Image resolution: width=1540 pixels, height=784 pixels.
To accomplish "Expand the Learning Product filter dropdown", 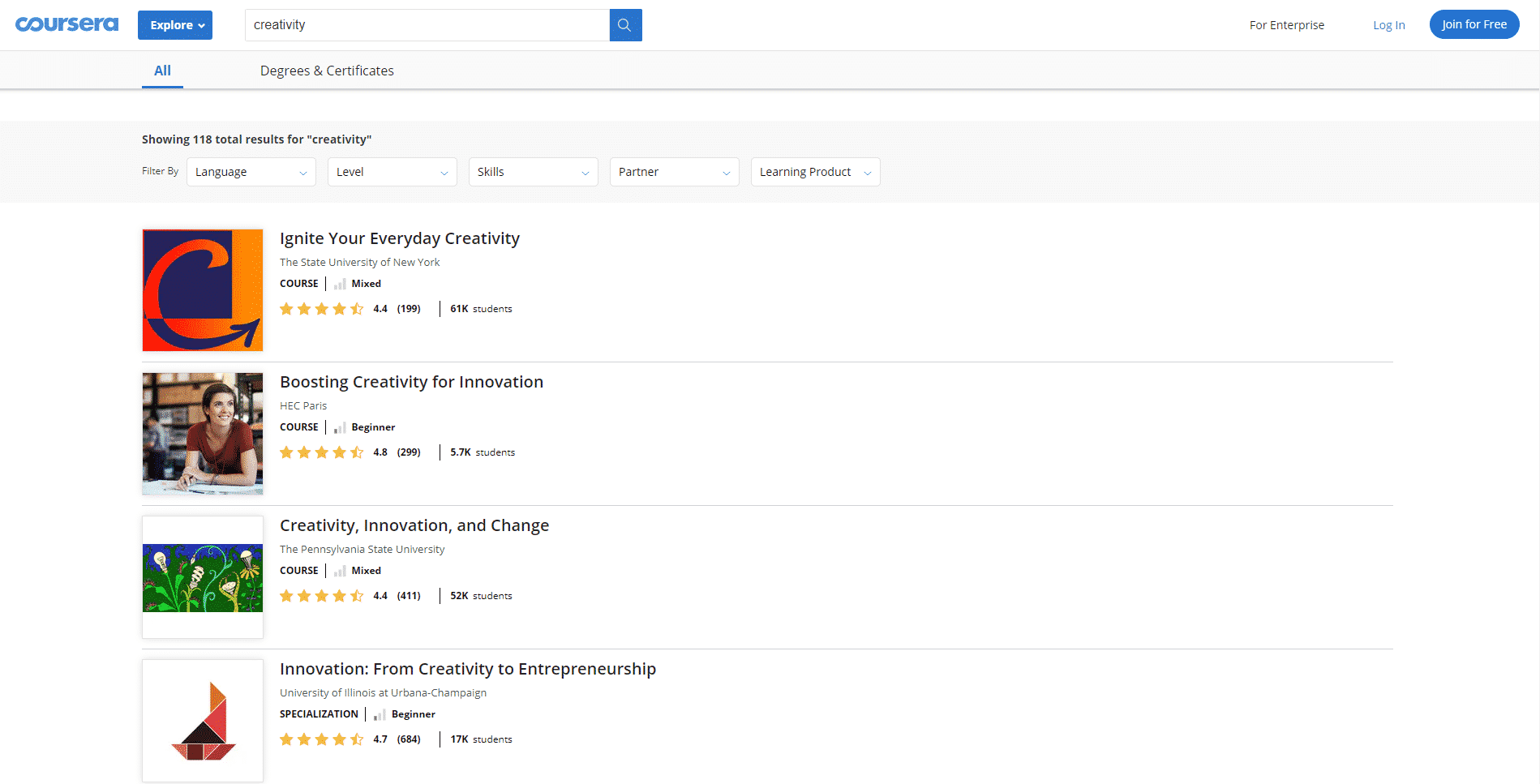I will pos(816,172).
